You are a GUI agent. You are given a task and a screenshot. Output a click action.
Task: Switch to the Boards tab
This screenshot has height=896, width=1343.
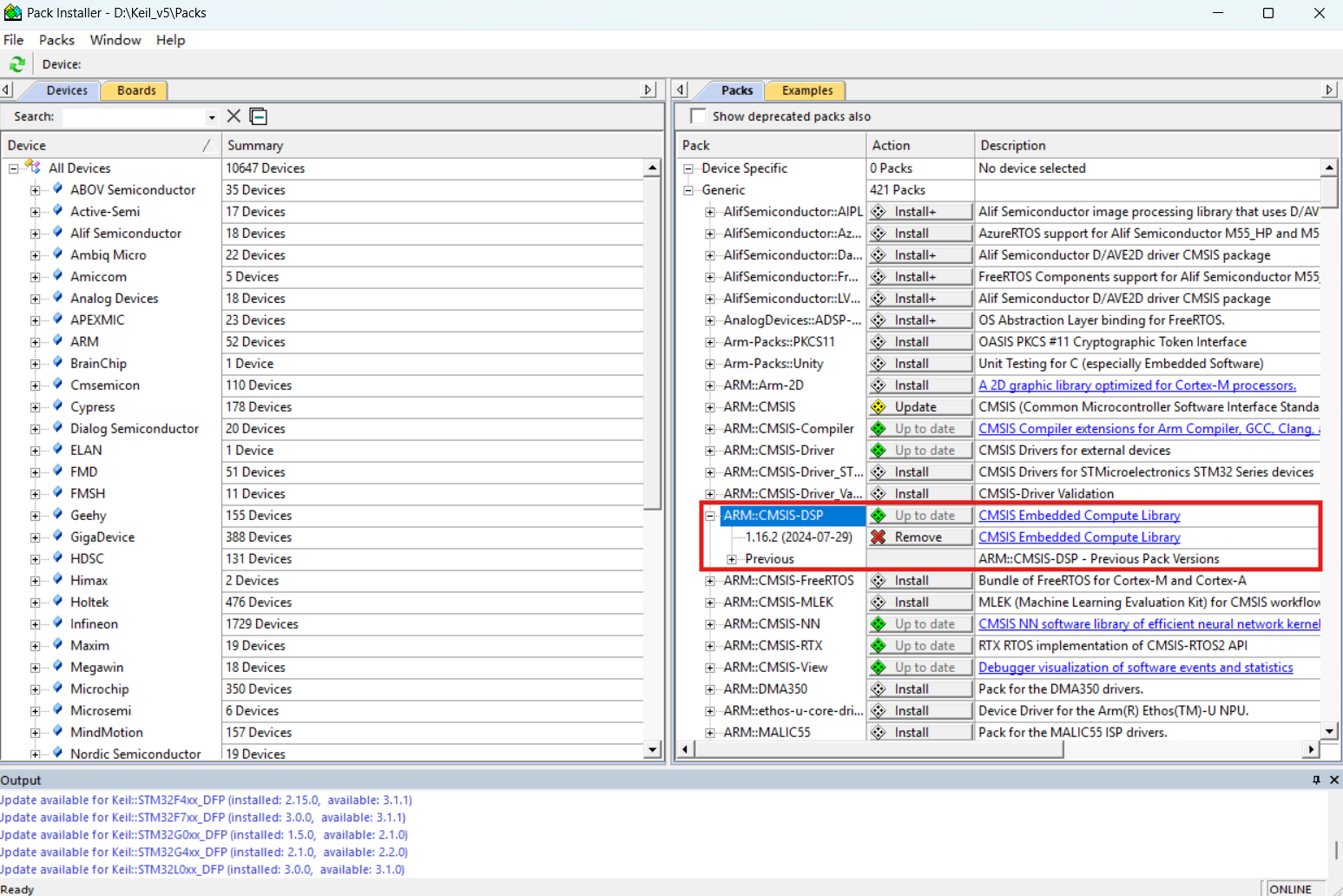[x=136, y=90]
